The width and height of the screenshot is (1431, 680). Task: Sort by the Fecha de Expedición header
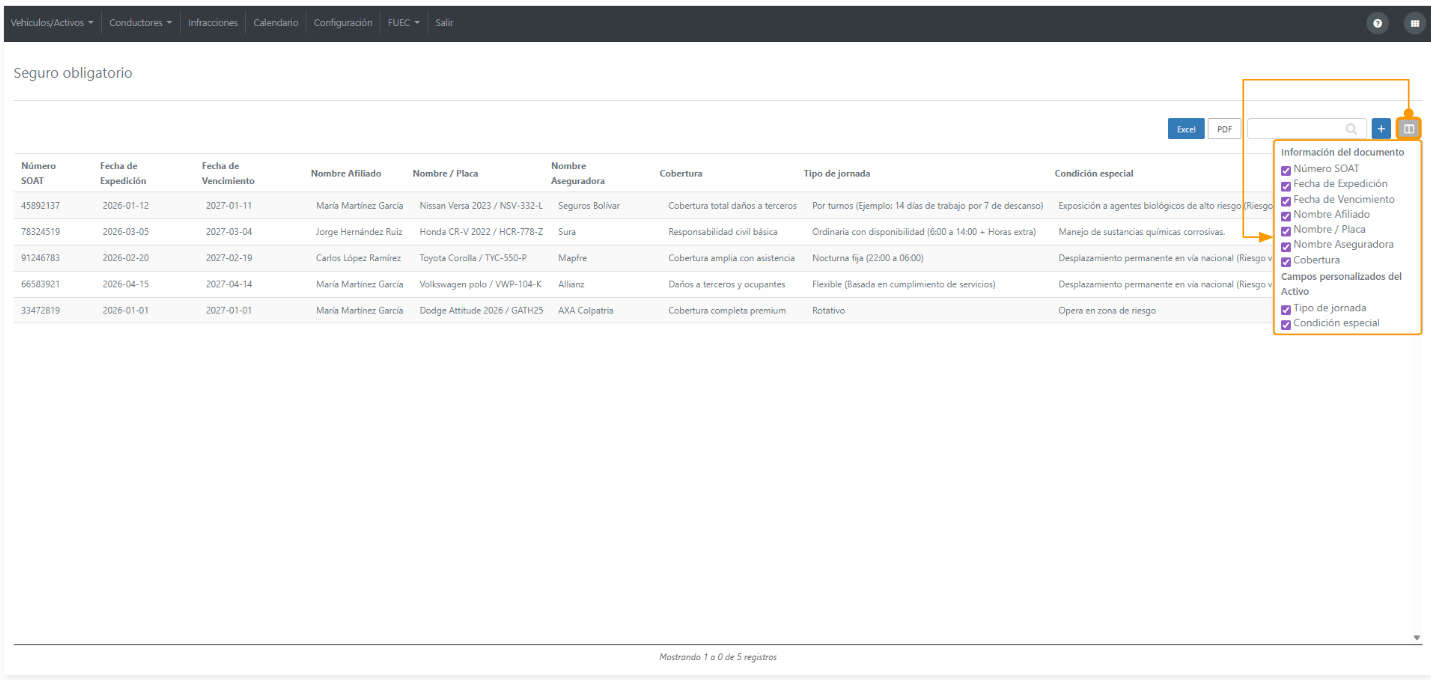tap(123, 173)
